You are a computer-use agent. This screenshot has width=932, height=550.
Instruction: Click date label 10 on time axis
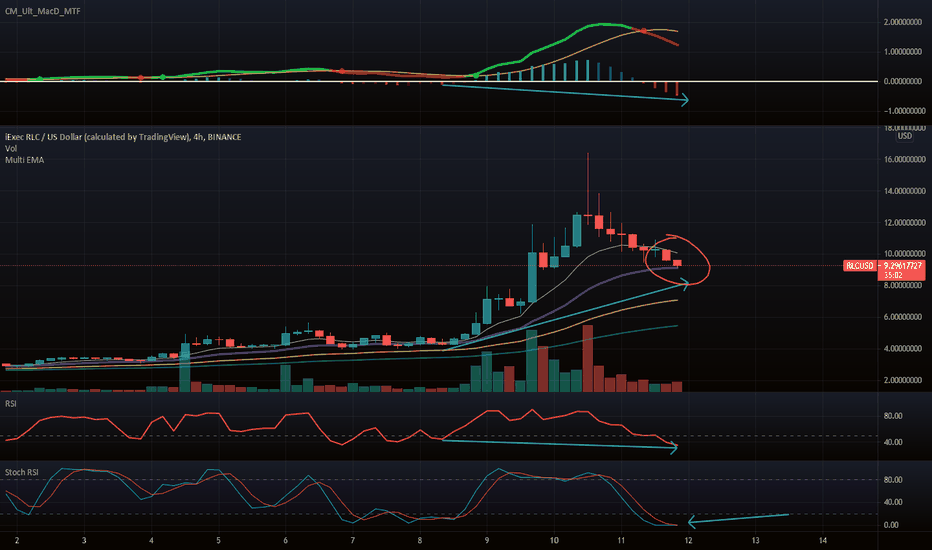point(554,541)
